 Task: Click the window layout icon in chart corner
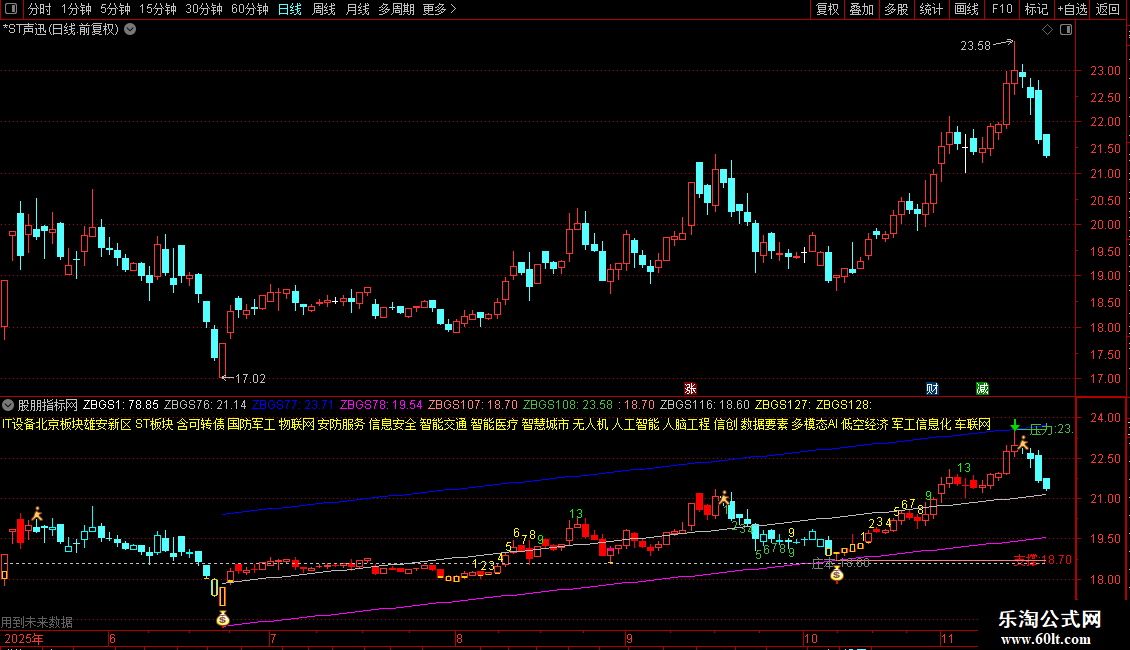point(1066,30)
